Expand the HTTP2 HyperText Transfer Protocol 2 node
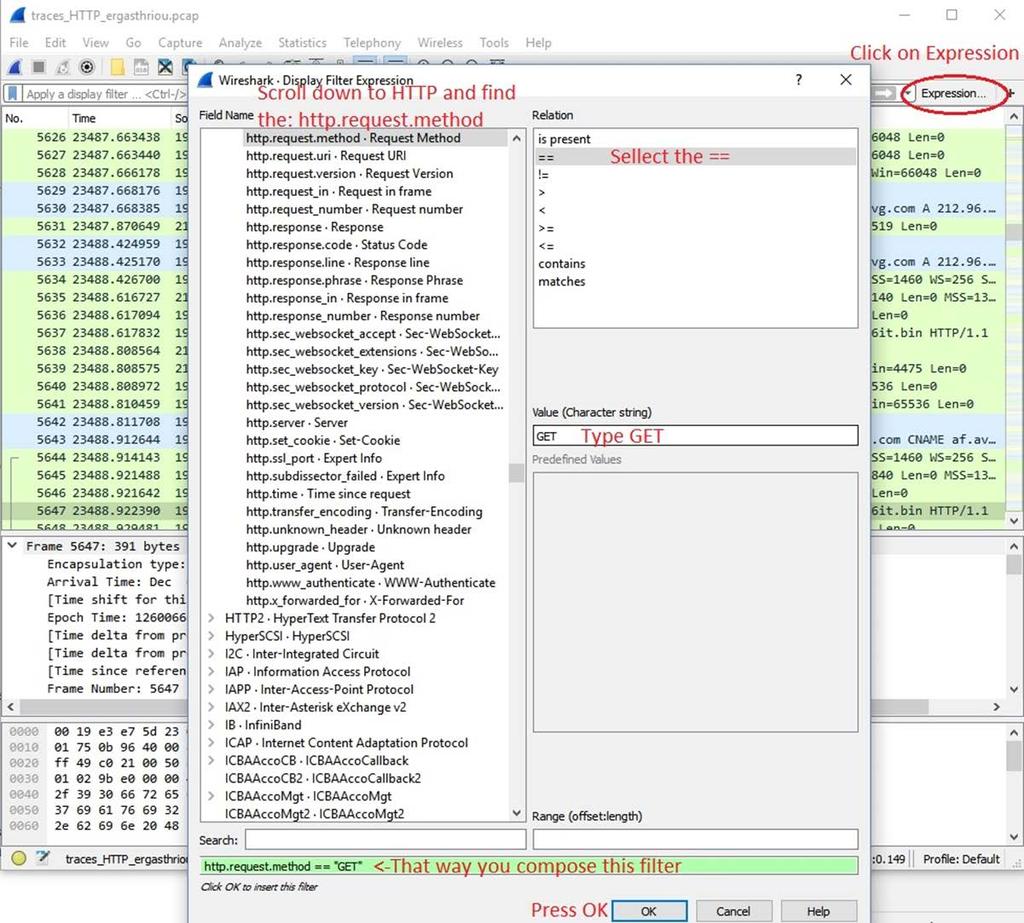 point(211,618)
